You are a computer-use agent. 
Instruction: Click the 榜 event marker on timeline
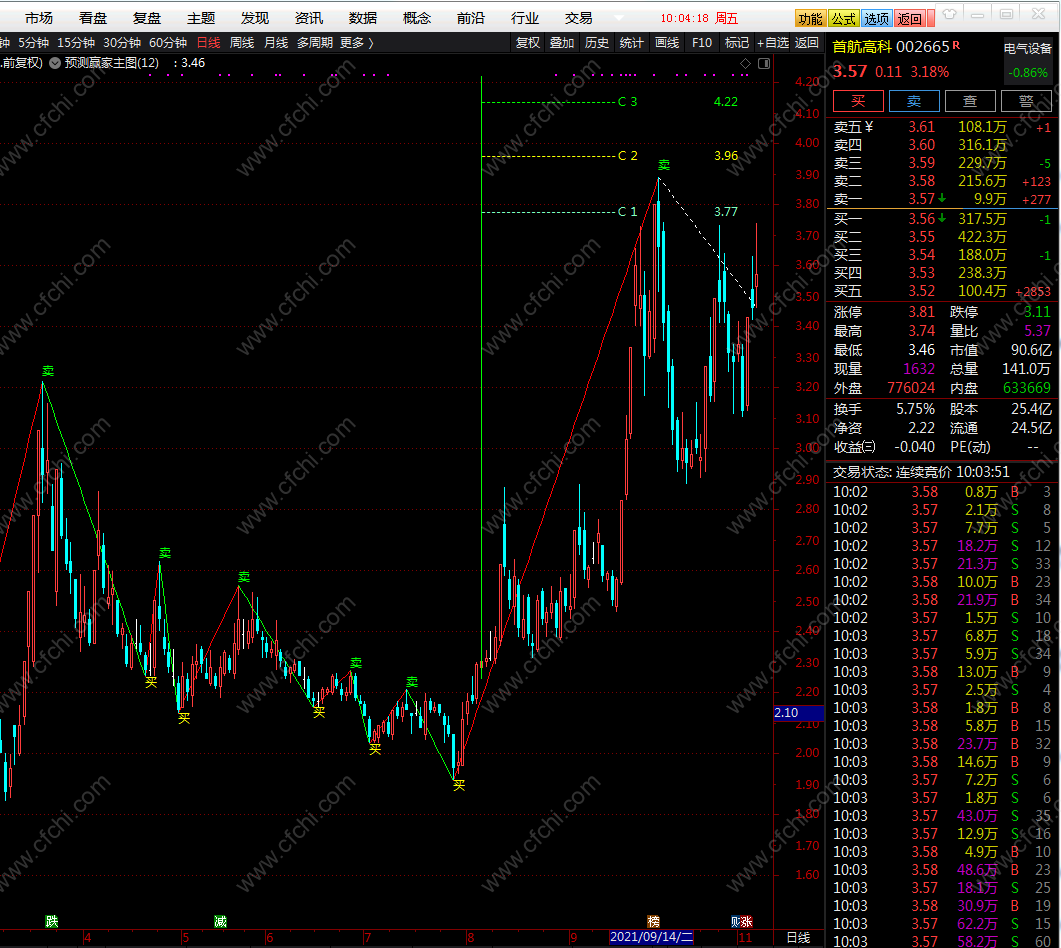[653, 921]
